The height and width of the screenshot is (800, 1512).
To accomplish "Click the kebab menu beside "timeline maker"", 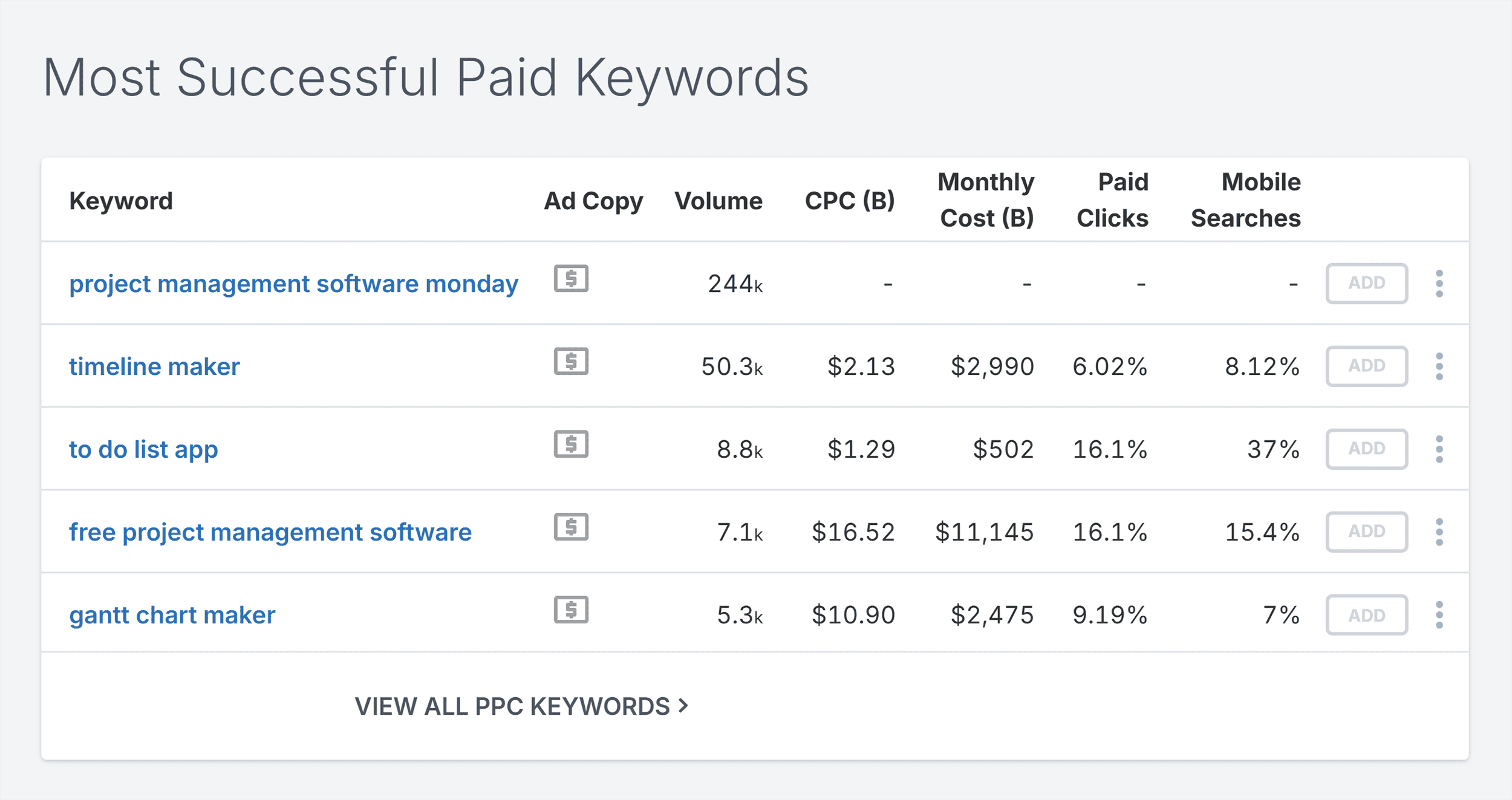I will coord(1440,365).
